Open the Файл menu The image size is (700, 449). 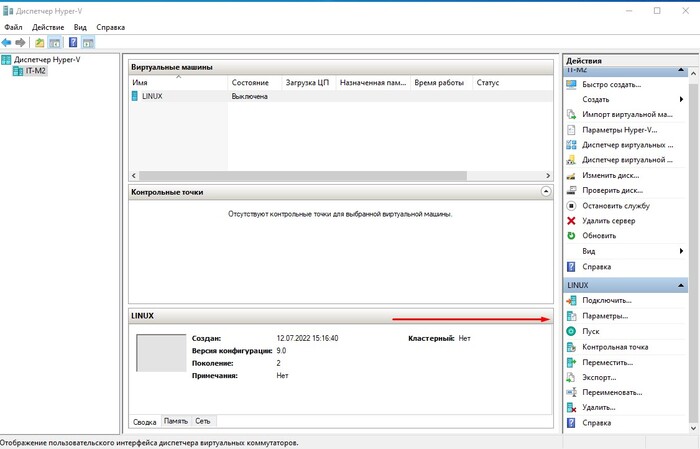tap(13, 27)
